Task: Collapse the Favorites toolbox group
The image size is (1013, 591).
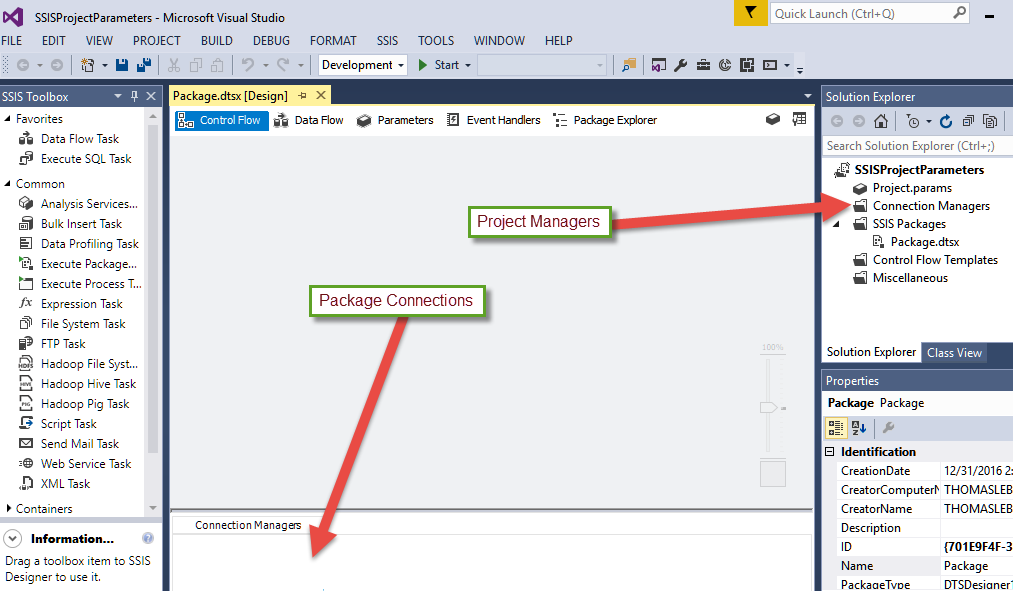Action: (8, 118)
